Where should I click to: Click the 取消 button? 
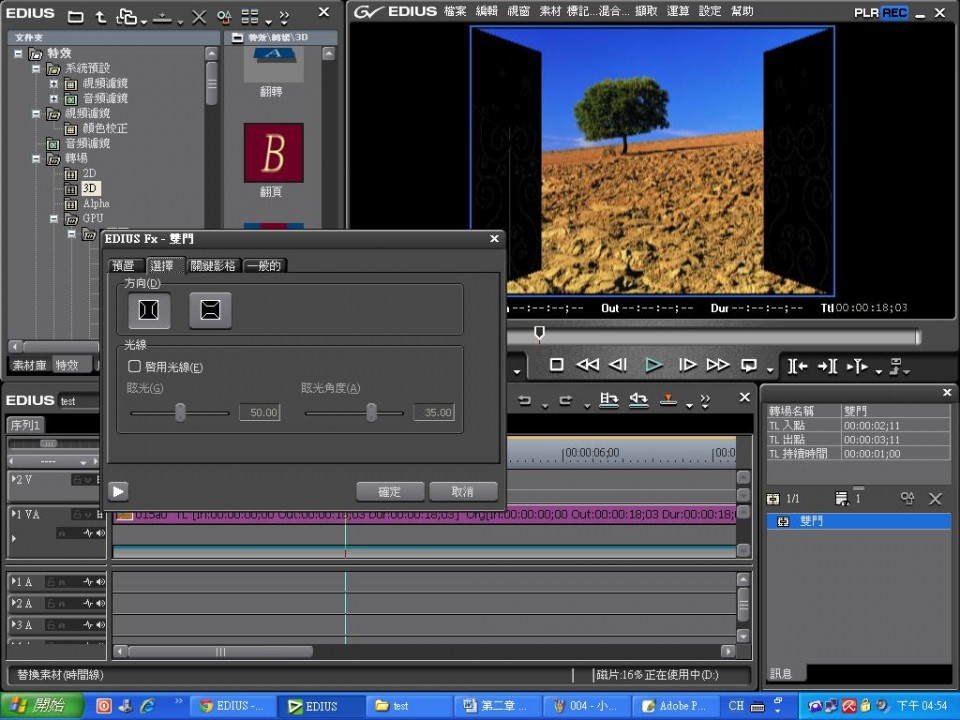click(462, 492)
